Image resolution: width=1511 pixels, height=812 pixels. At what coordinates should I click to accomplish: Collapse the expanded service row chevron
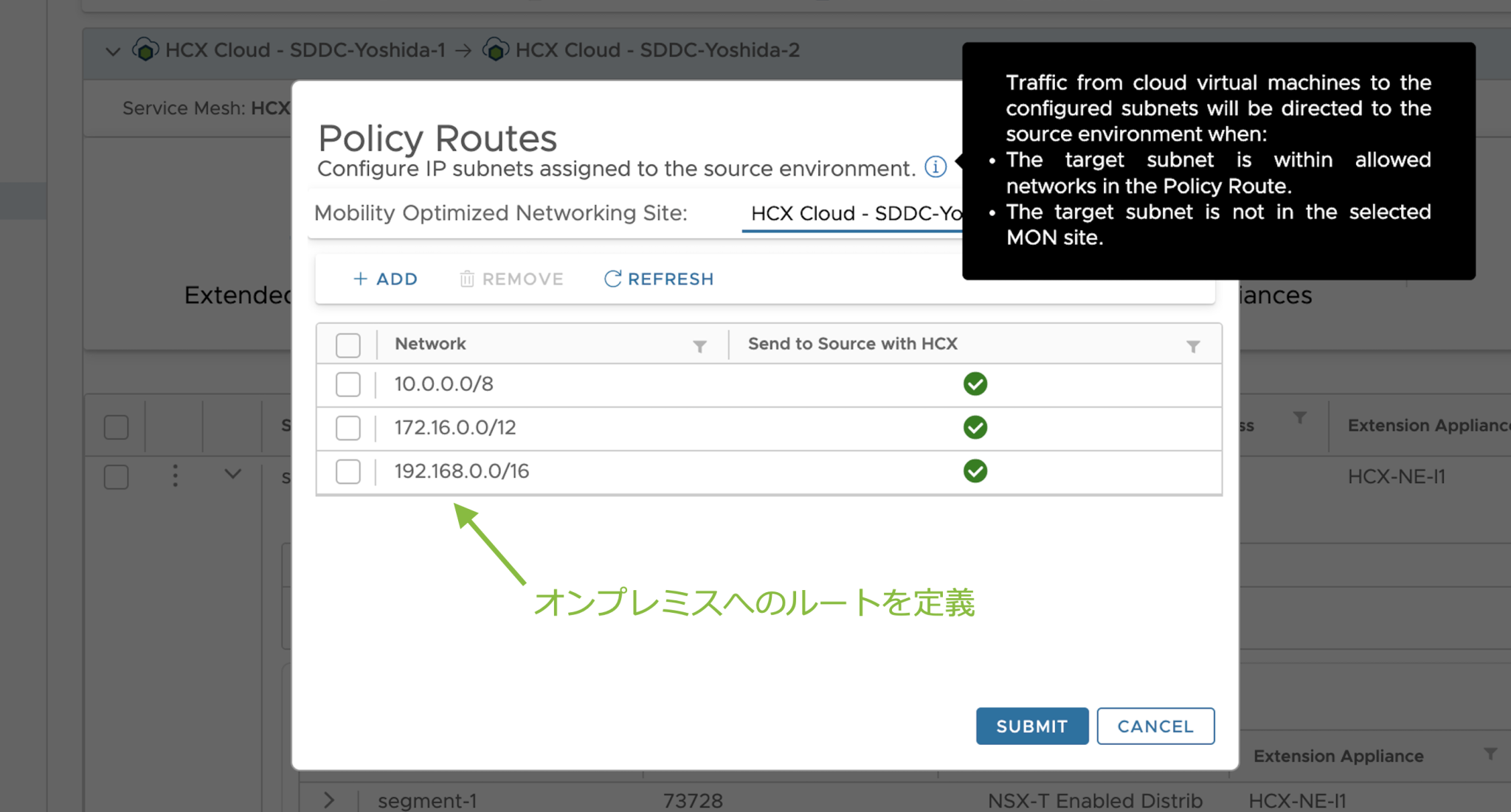pyautogui.click(x=232, y=476)
